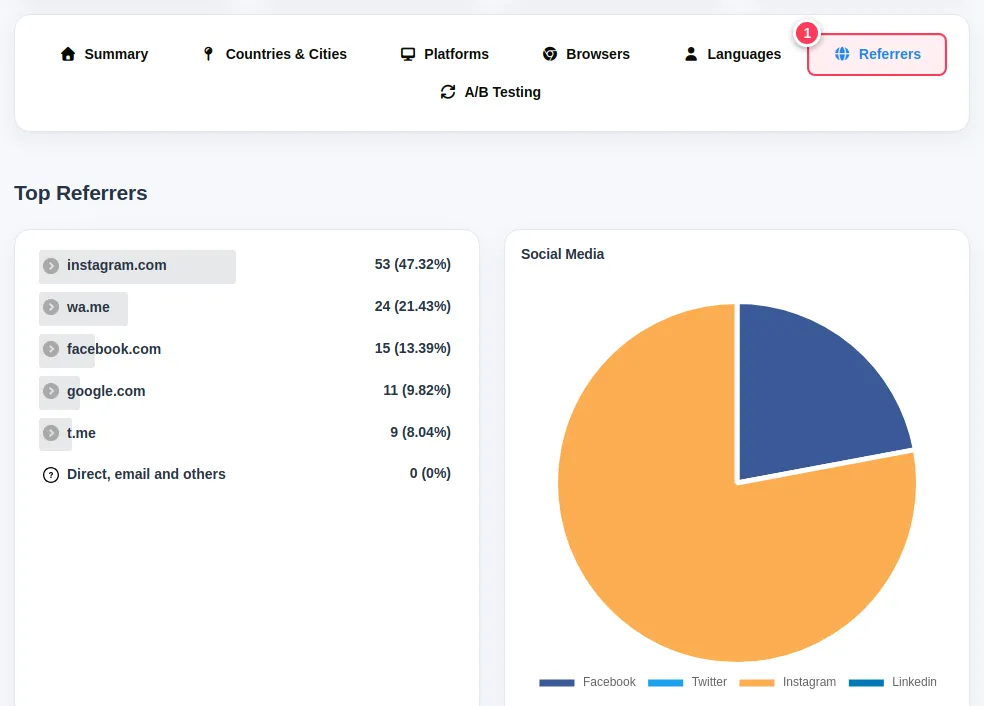This screenshot has height=706, width=984.
Task: Switch to the Countries & Cities tab
Action: click(x=274, y=54)
